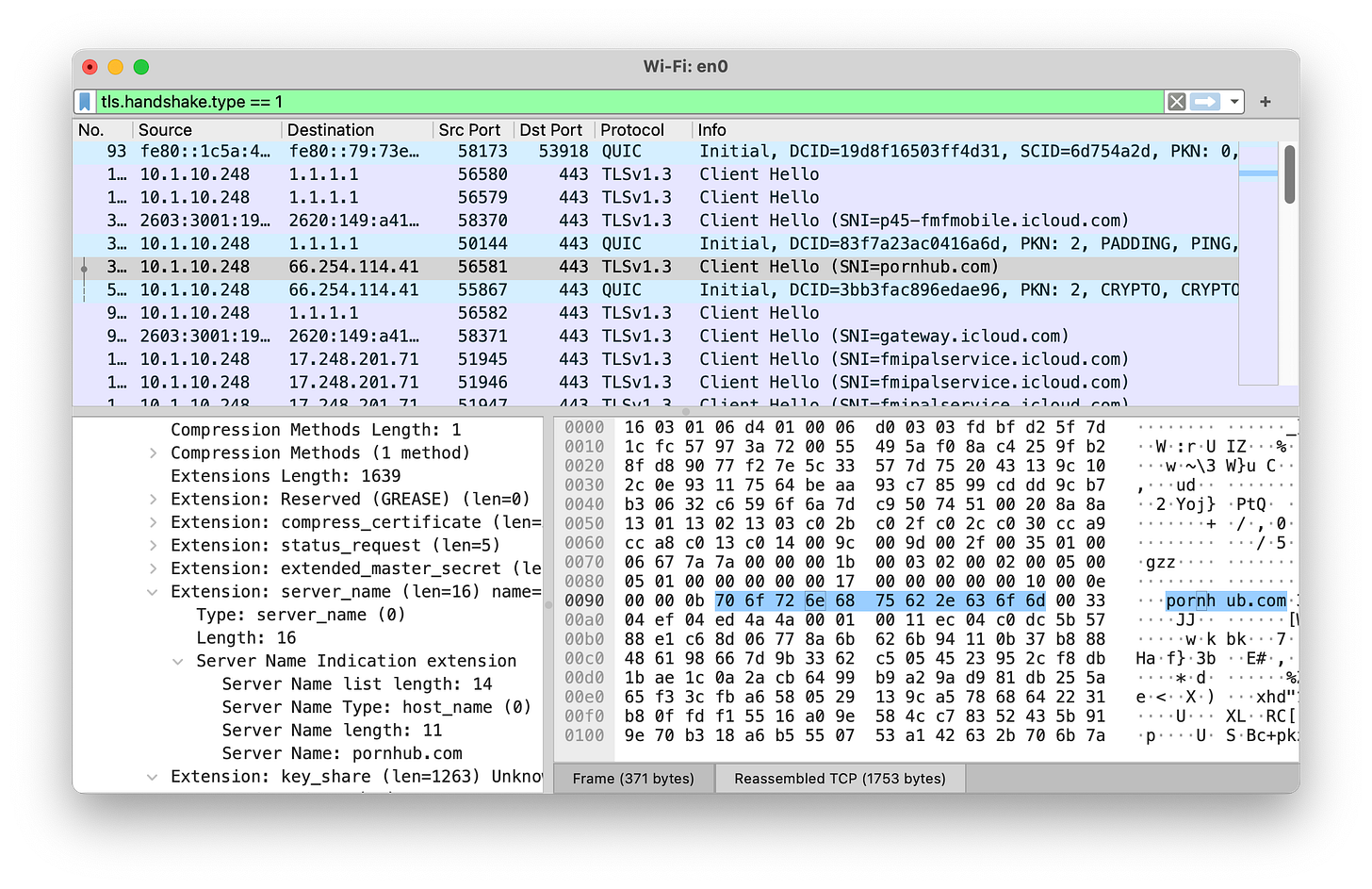Add a filter button with the plus icon
The width and height of the screenshot is (1372, 889).
click(x=1266, y=102)
